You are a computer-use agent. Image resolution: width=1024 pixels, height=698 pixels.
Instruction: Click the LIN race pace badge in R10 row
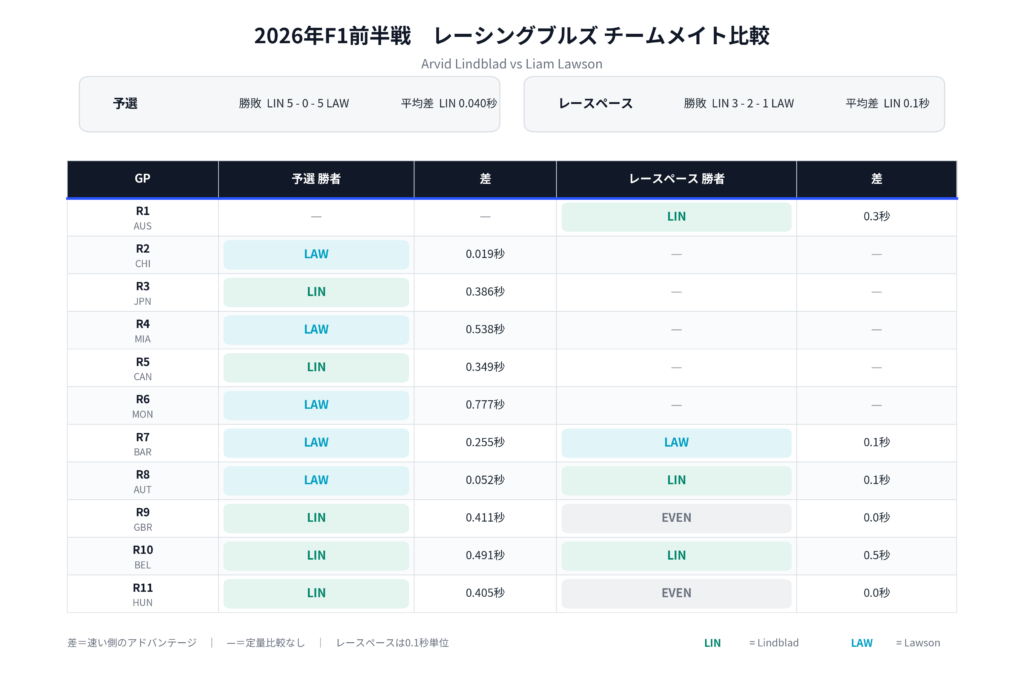pyautogui.click(x=677, y=556)
